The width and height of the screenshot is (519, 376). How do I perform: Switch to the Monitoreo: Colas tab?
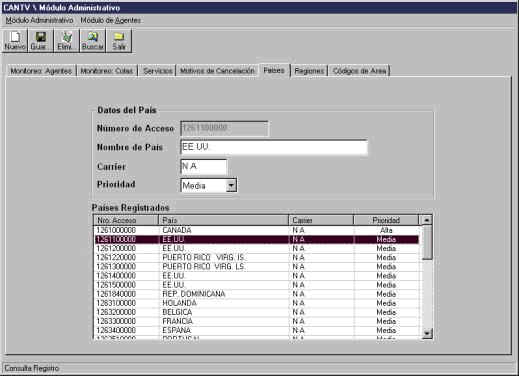[107, 71]
